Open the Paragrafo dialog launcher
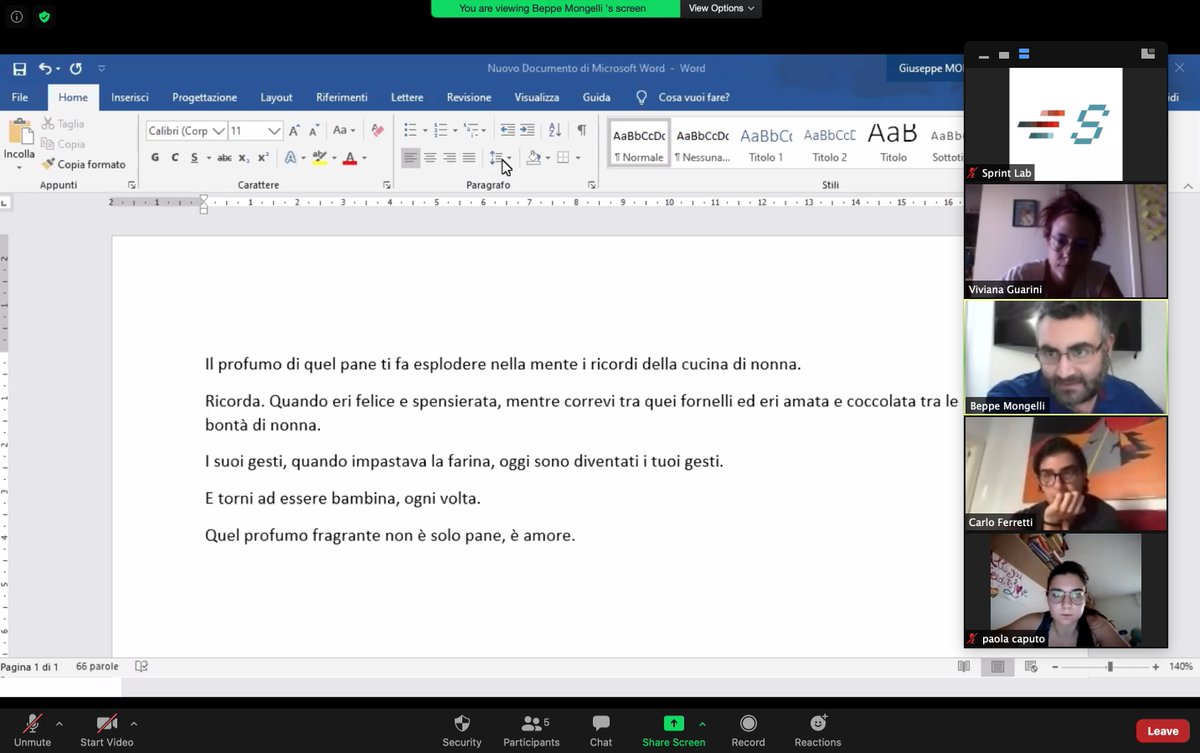Screen dimensions: 1200x753 592,186
